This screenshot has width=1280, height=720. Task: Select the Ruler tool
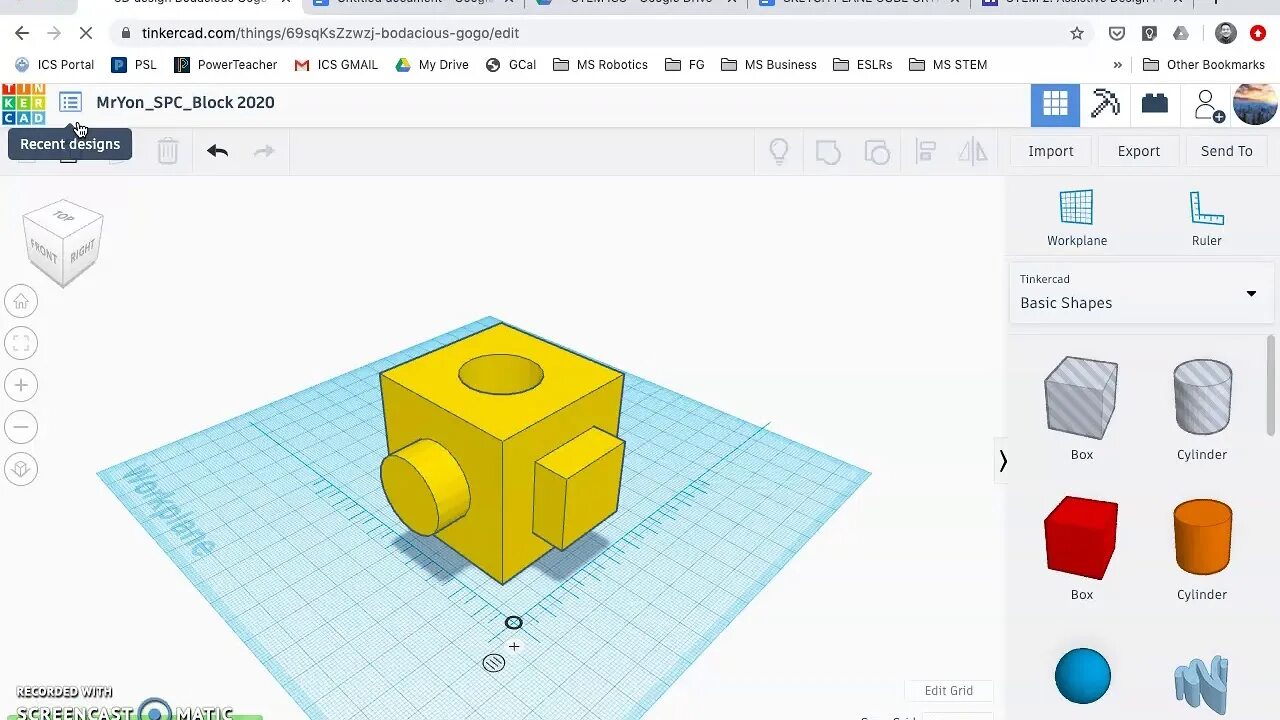click(1207, 218)
